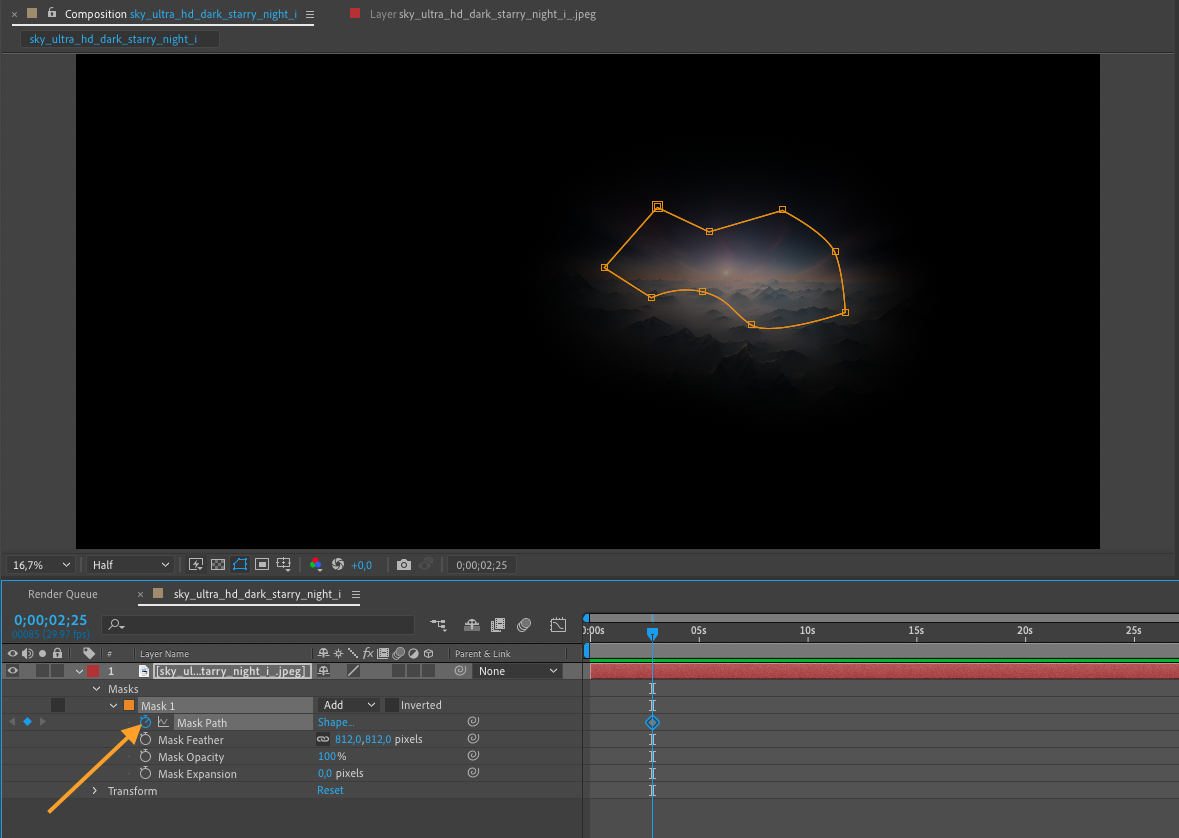
Task: Click the Reset link beside Transform
Action: pyautogui.click(x=330, y=791)
